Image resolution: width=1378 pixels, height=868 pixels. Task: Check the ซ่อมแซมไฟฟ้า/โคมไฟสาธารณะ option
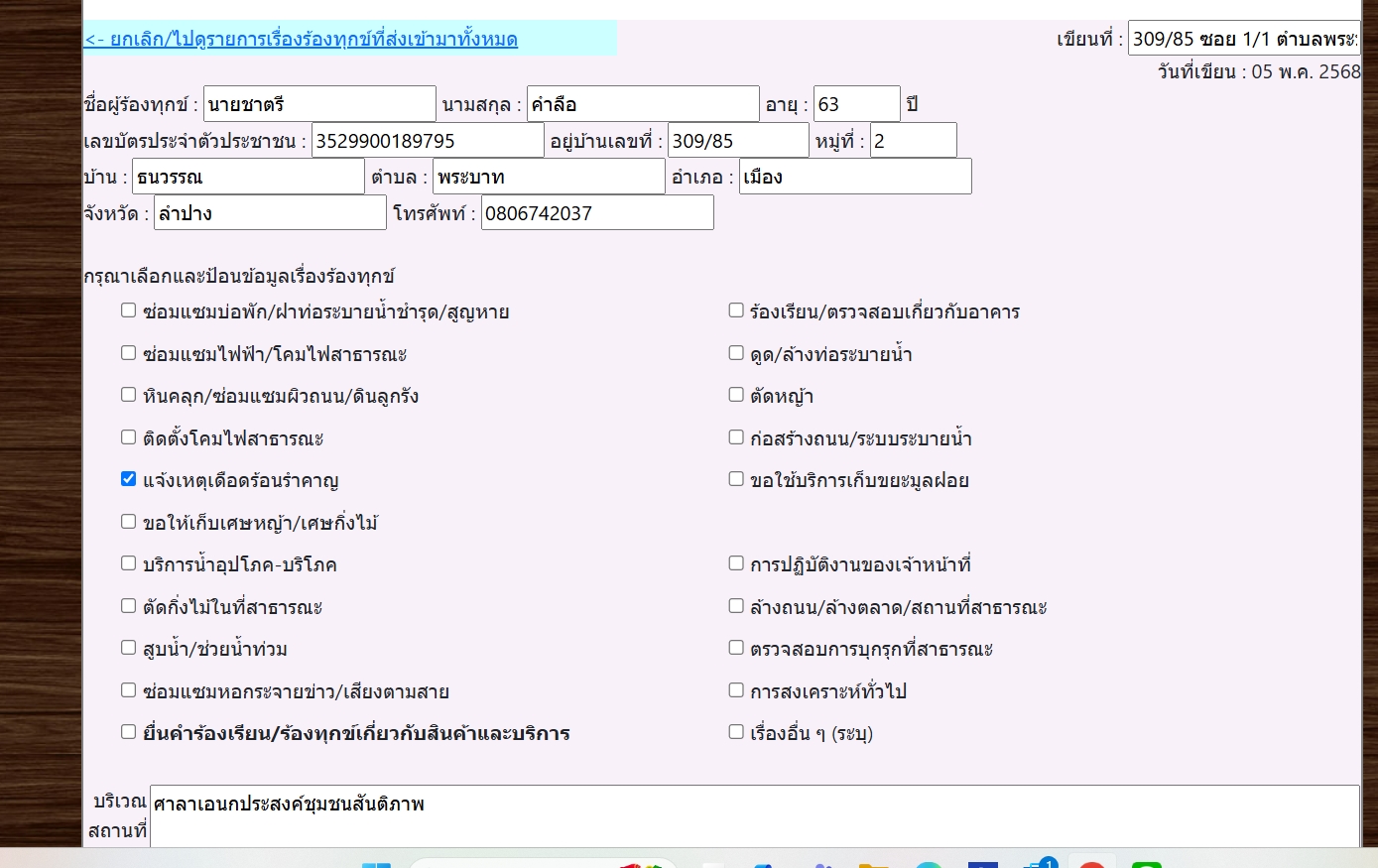point(128,353)
